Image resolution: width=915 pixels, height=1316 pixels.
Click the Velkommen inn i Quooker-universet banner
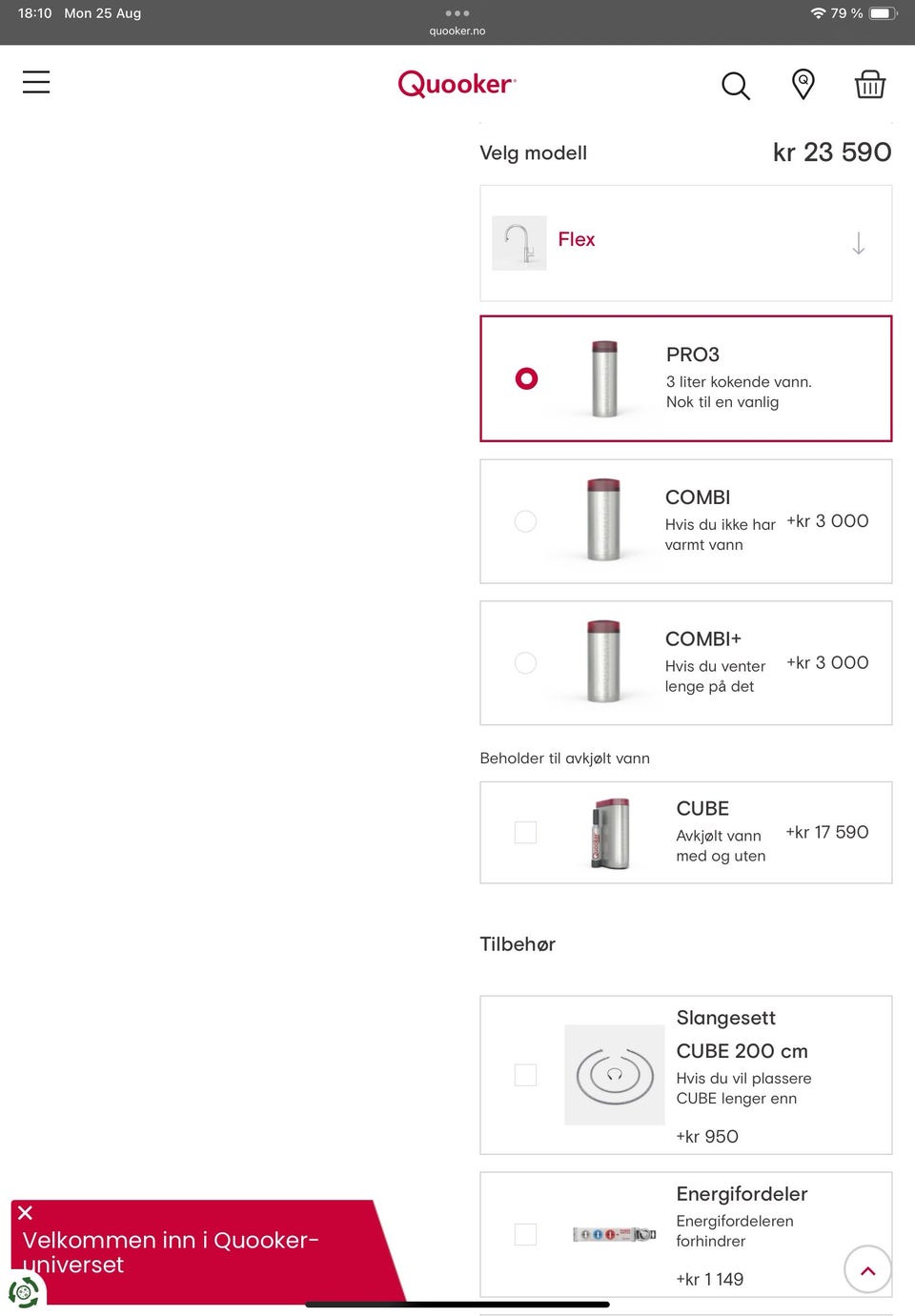pyautogui.click(x=191, y=1252)
